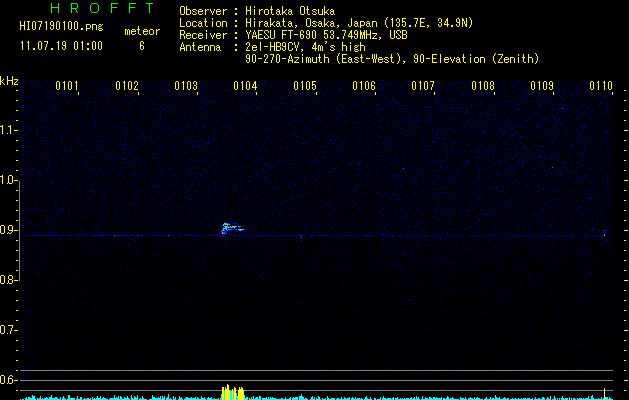629x400 pixels.
Task: Click the timestamp 11.07.19 01:00
Action: pos(61,46)
